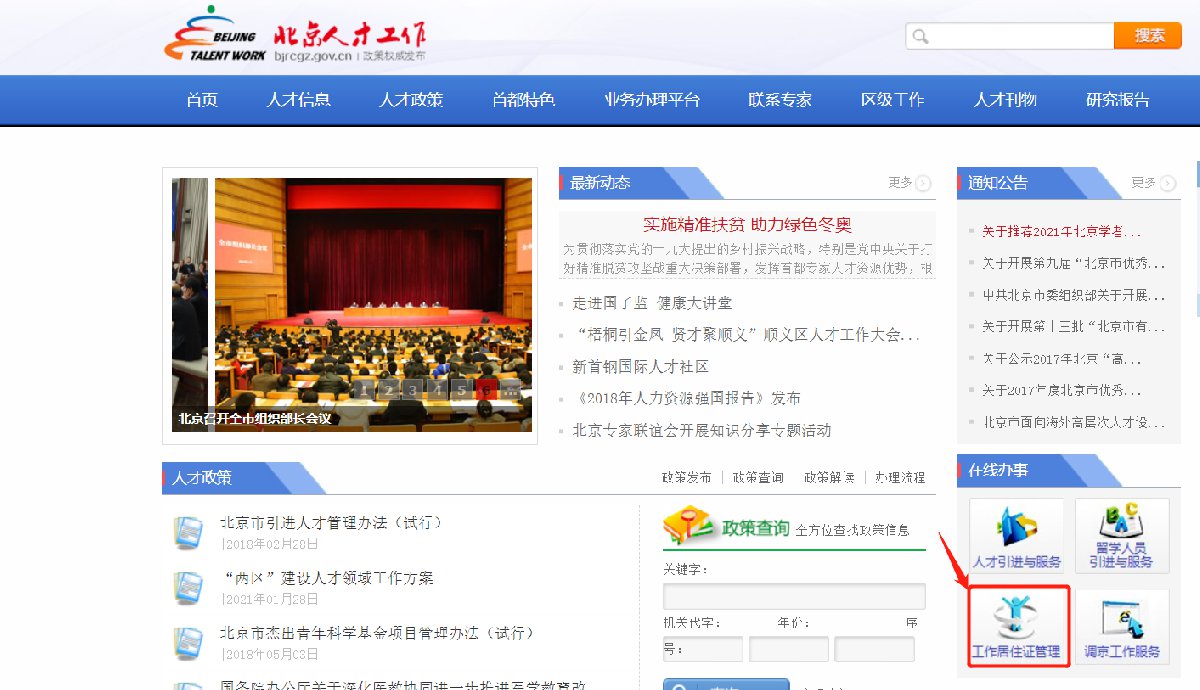Focus the top search input field
This screenshot has width=1200, height=690.
pyautogui.click(x=1010, y=36)
